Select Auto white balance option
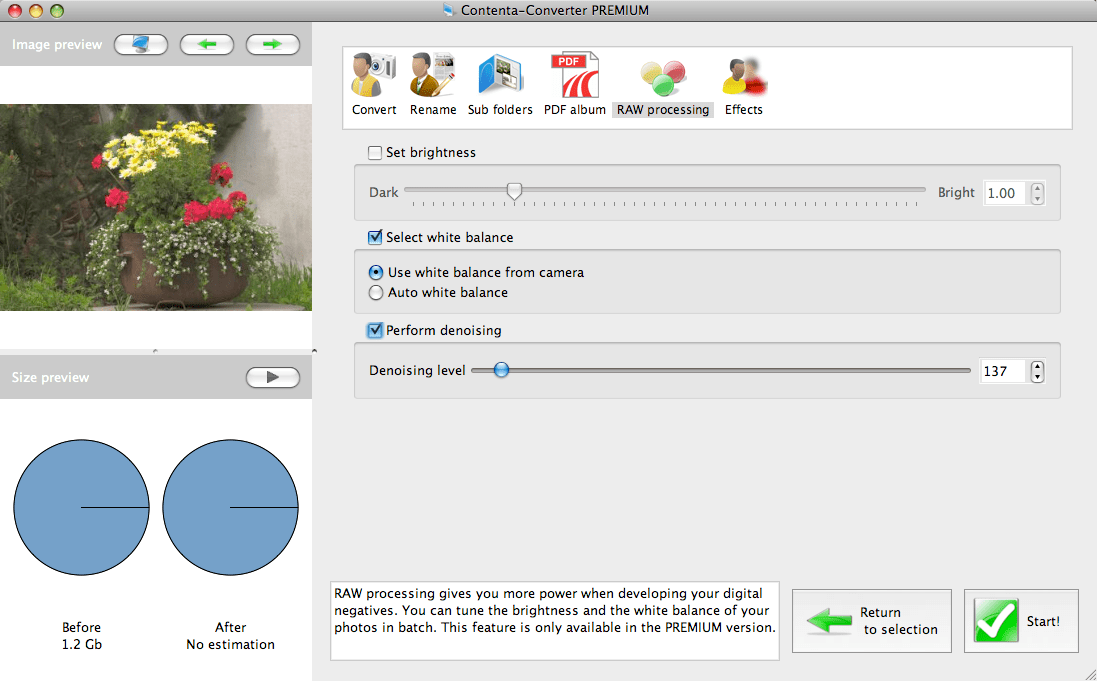Screen dimensions: 1097x681 [376, 293]
